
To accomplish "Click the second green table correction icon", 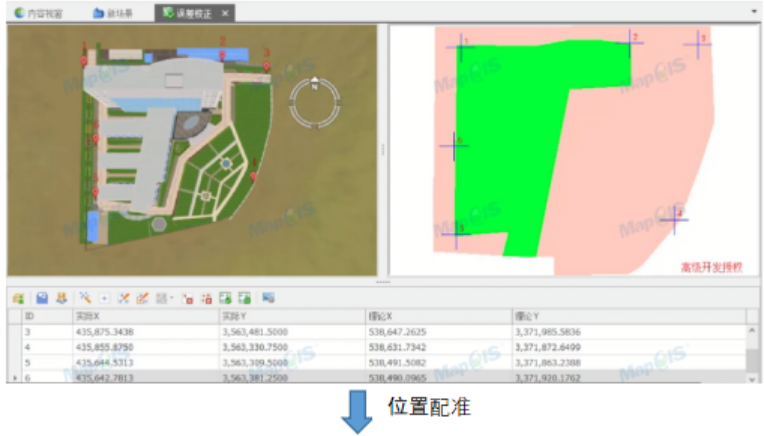I will [244, 298].
